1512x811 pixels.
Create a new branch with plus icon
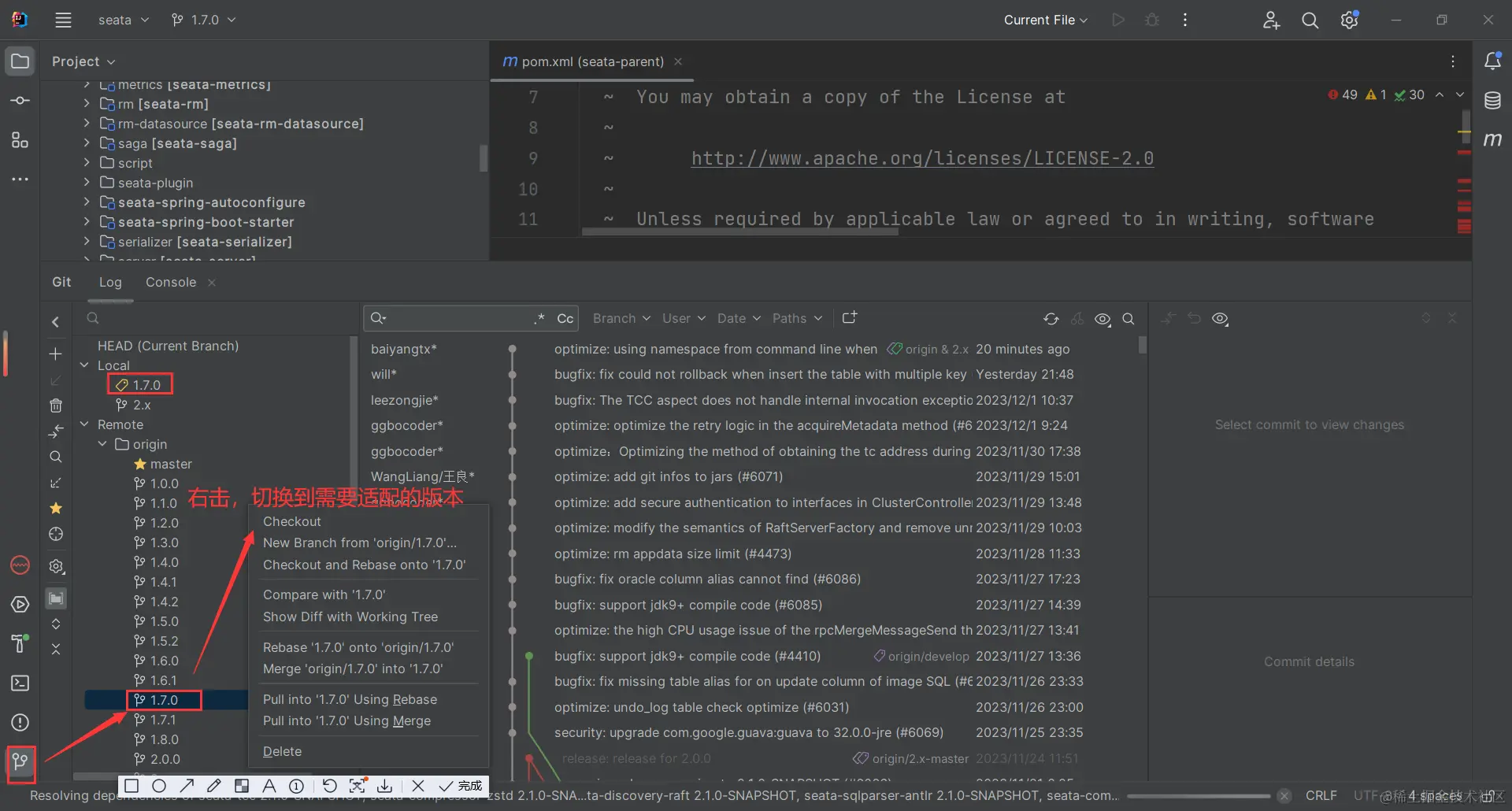click(x=56, y=354)
